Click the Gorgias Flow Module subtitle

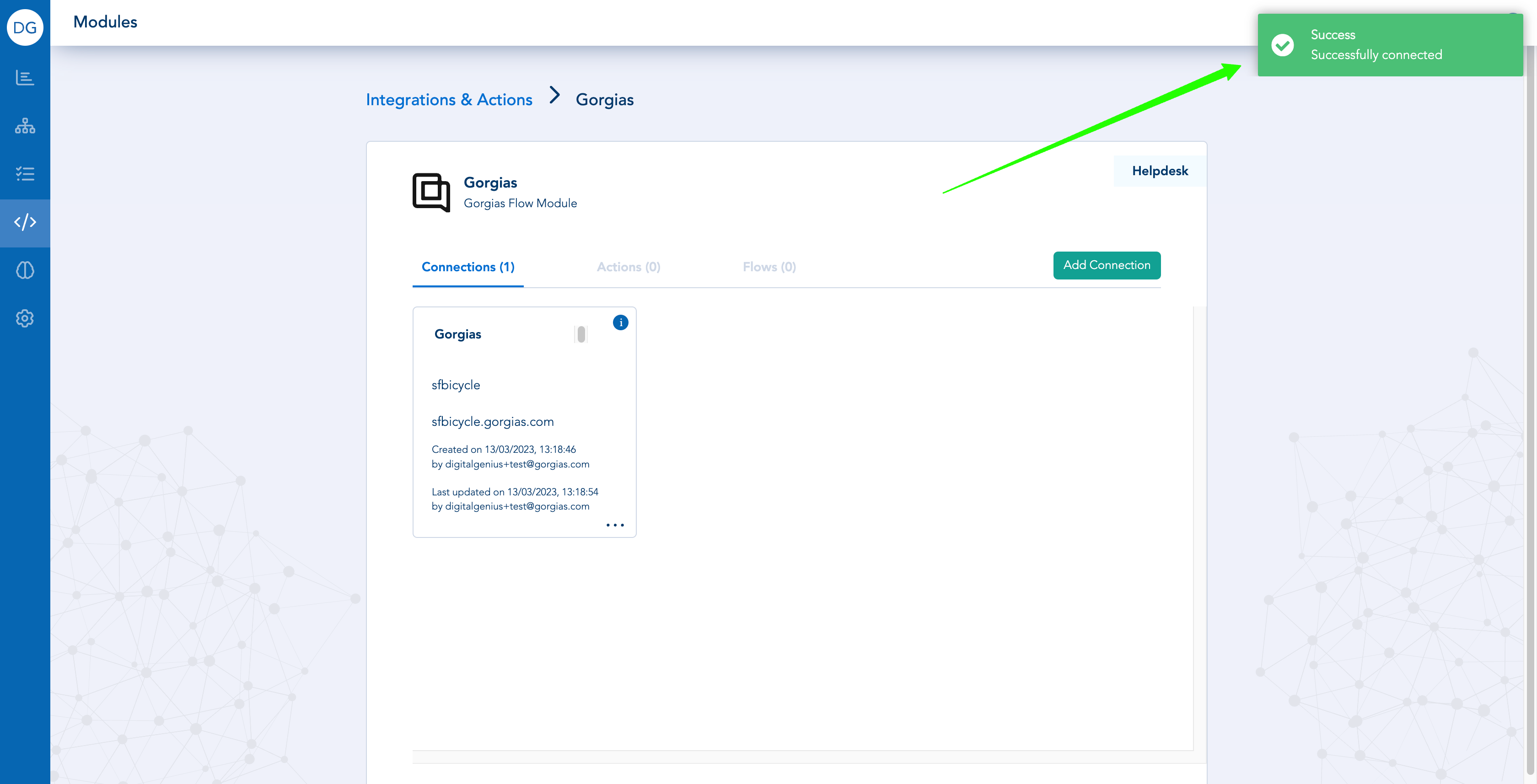tap(520, 204)
